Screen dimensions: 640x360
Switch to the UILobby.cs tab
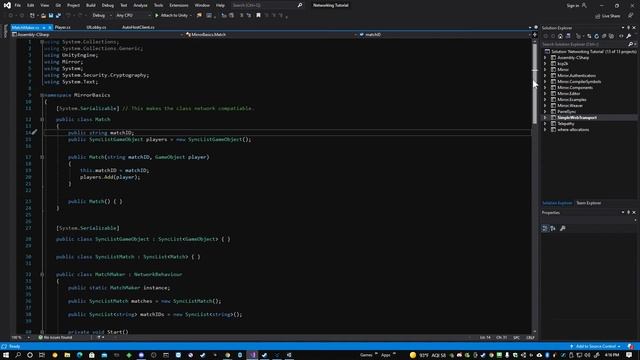pos(96,27)
